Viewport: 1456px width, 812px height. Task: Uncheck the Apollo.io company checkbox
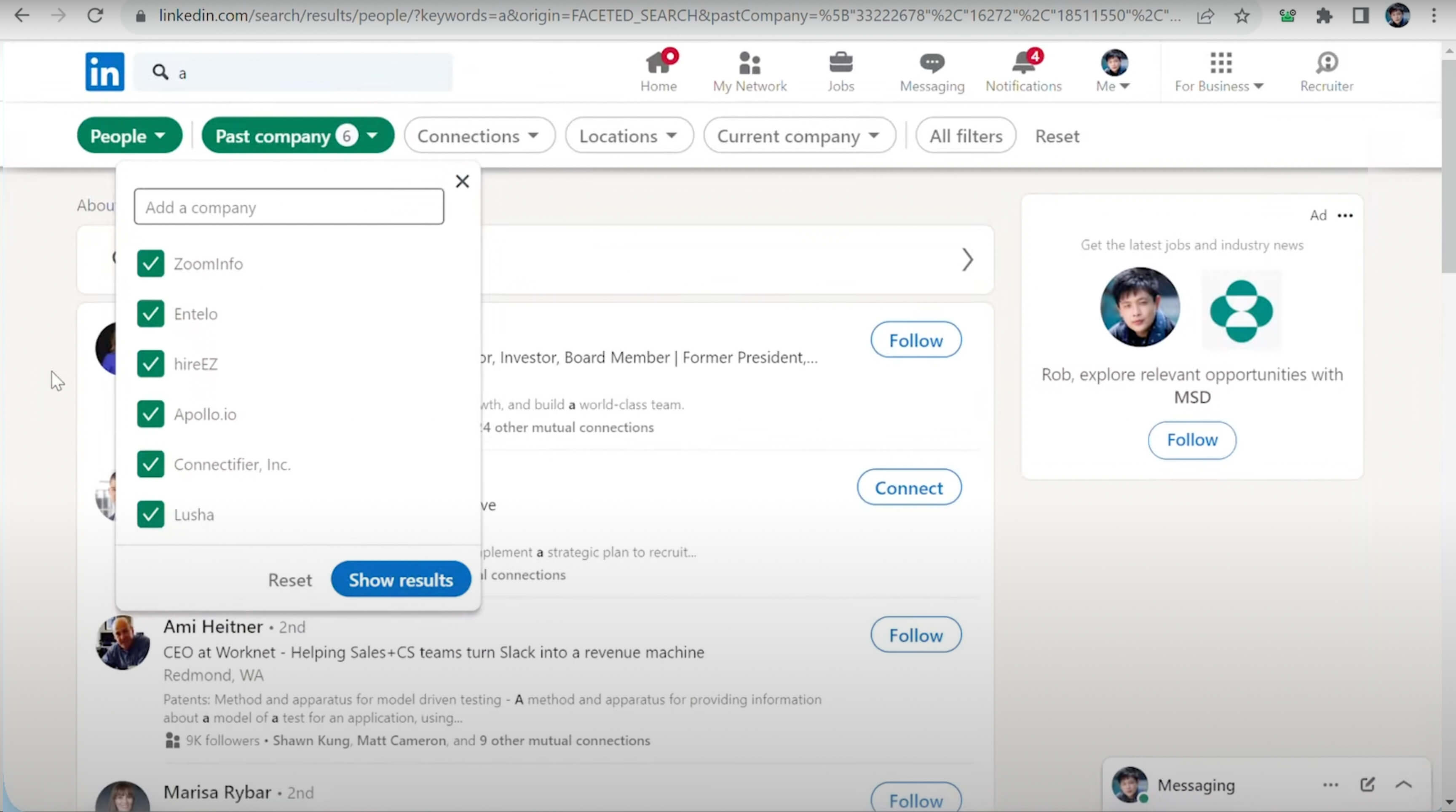tap(150, 414)
